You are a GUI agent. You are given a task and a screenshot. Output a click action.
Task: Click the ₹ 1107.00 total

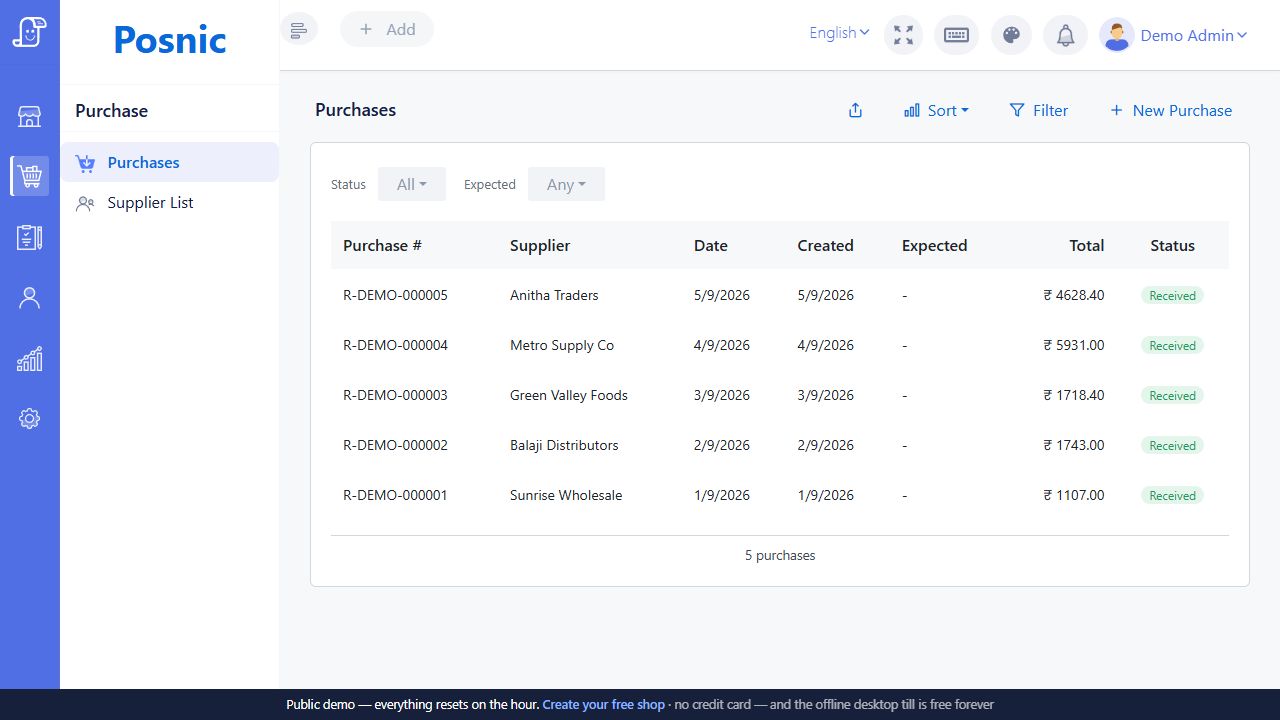(x=1074, y=495)
